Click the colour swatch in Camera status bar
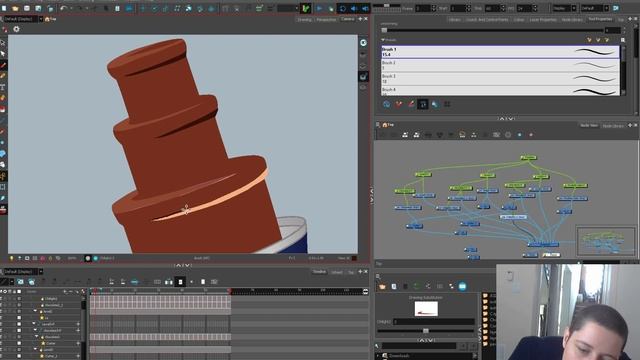 coord(354,258)
